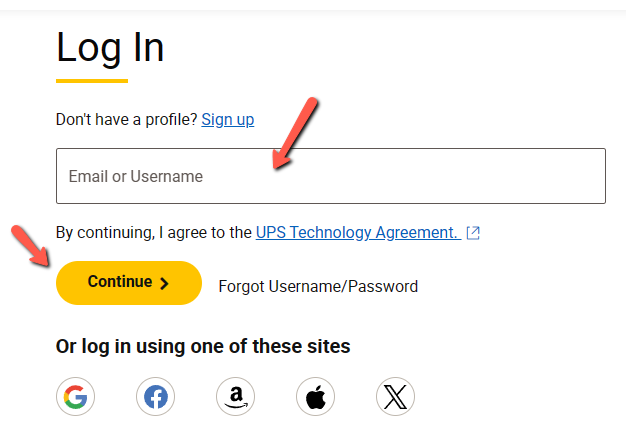Click the red arrow pointing at Continue
This screenshot has width=626, height=446.
(x=30, y=246)
